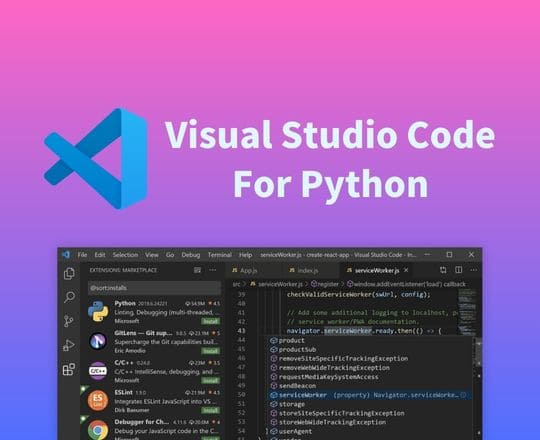Open the Selection menu

[125, 255]
